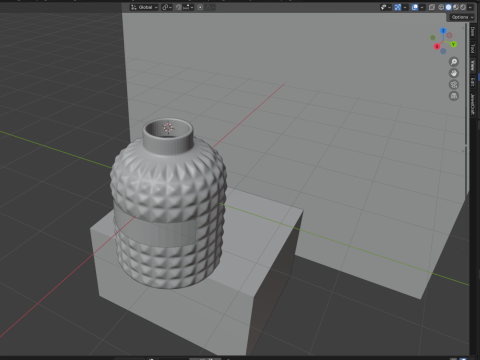Switch between perspective and orthographic view
Viewport: 480px width, 360px height.
pos(454,96)
